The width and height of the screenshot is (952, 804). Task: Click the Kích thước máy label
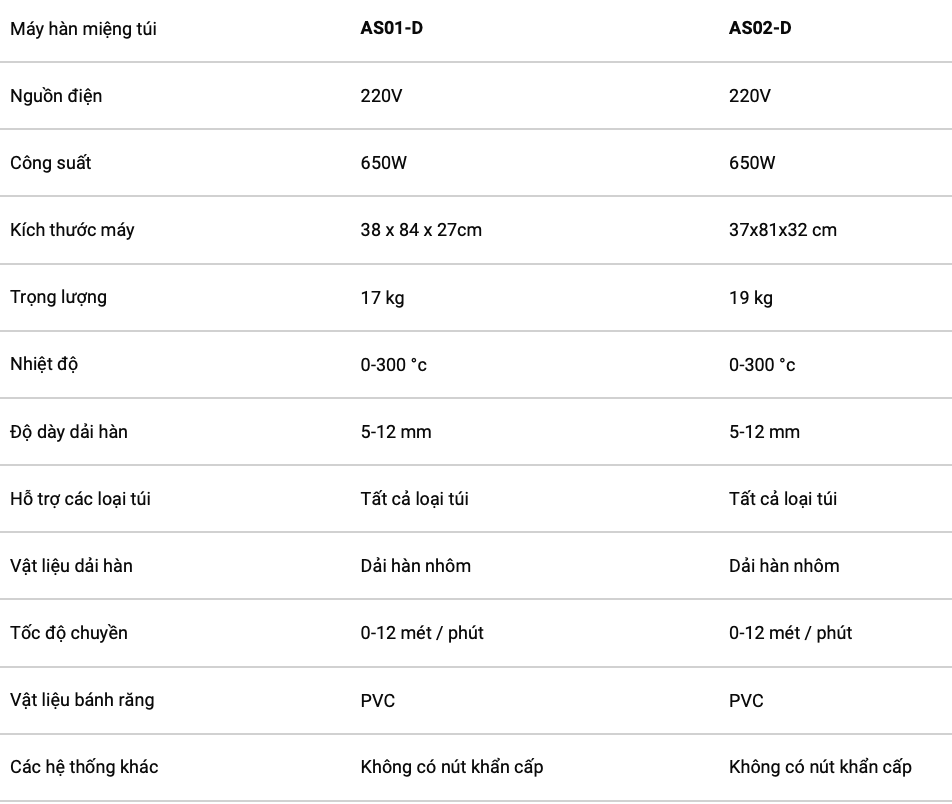(72, 230)
